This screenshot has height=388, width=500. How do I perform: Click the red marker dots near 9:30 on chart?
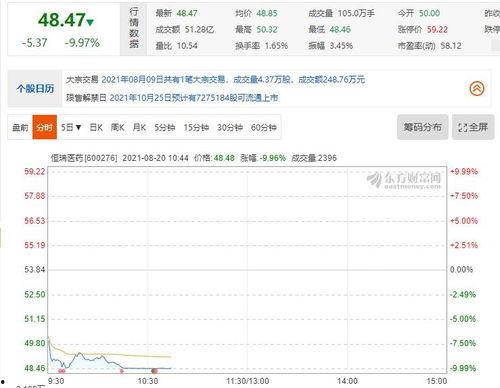[x=62, y=371]
